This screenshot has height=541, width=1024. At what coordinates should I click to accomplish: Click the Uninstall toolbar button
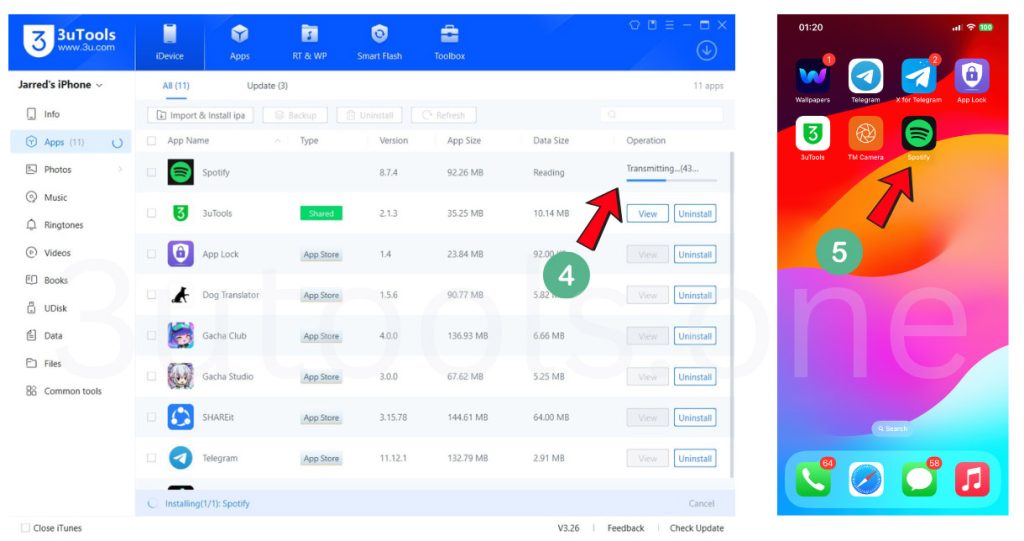(x=370, y=115)
